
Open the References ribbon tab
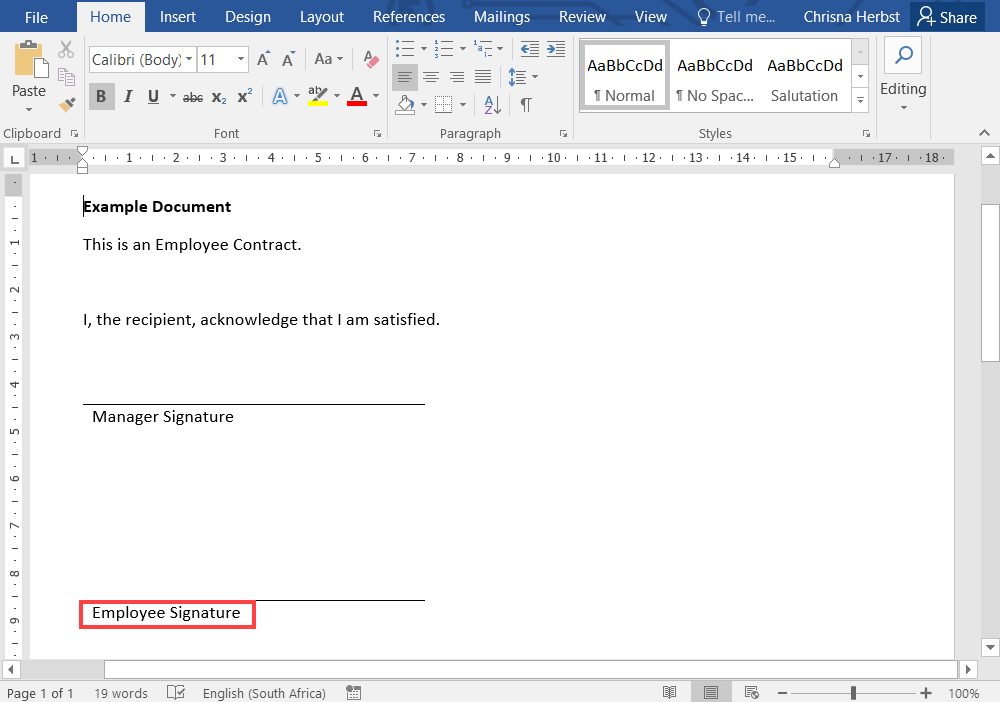coord(408,17)
